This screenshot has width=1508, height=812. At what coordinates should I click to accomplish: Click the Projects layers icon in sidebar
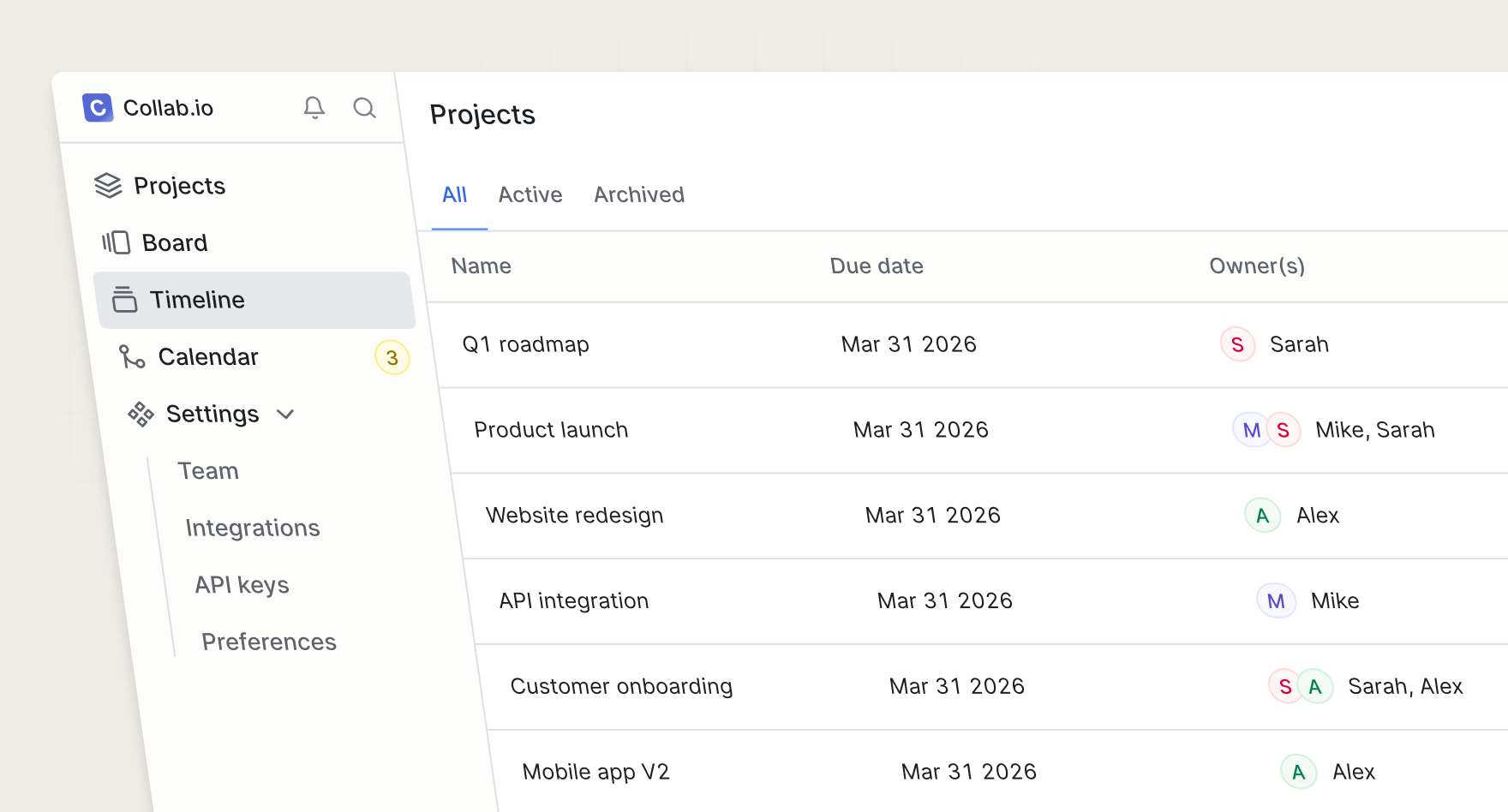tap(108, 186)
